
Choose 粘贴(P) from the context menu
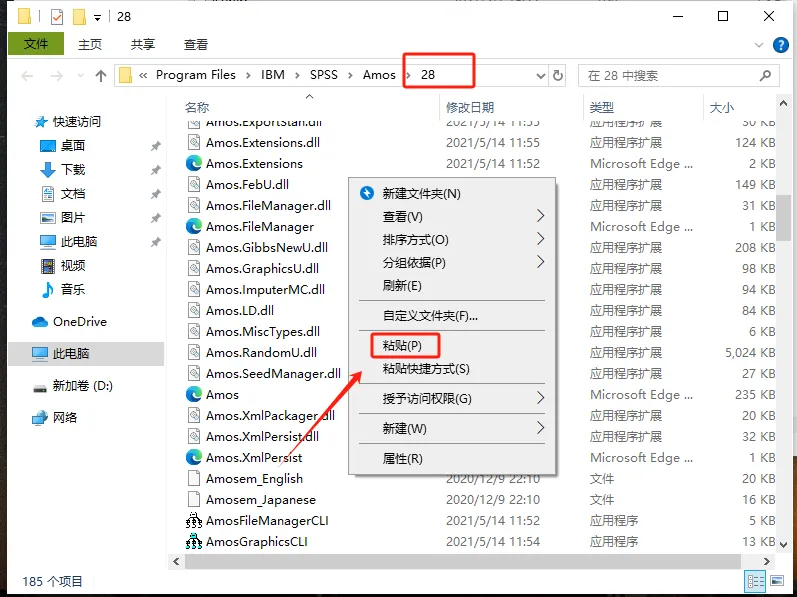(x=402, y=345)
